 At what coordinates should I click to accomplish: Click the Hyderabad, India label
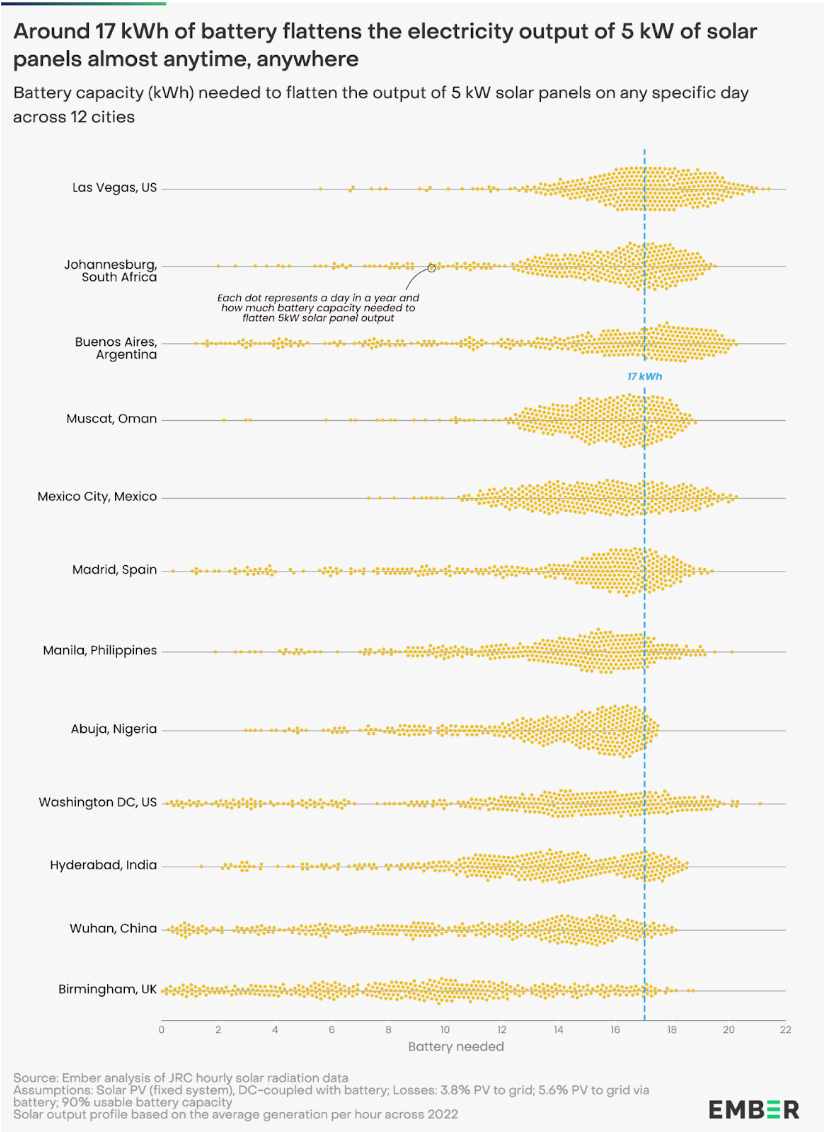point(103,865)
